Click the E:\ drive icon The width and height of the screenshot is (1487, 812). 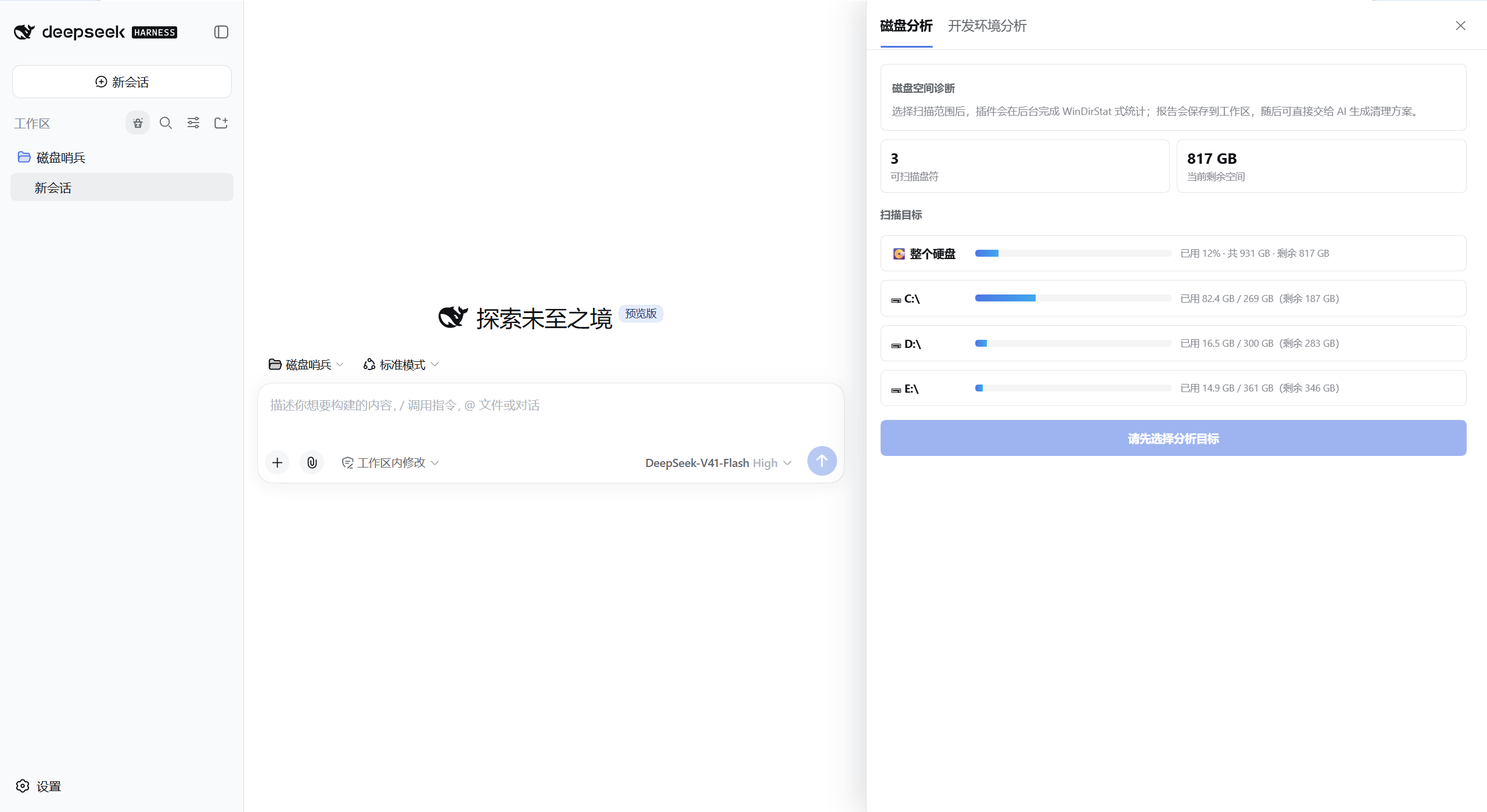coord(896,390)
